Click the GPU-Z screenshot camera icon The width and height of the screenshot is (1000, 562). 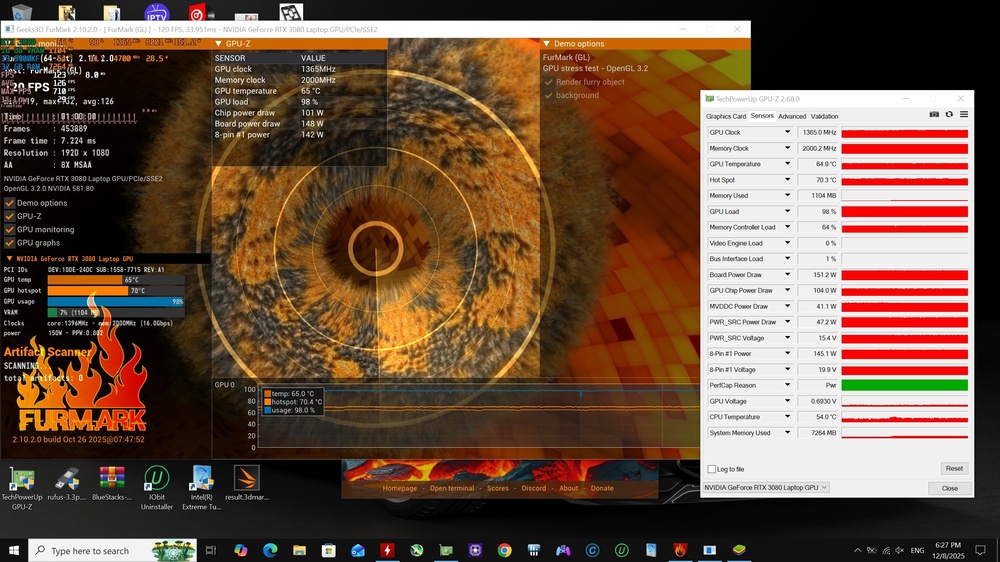point(934,114)
